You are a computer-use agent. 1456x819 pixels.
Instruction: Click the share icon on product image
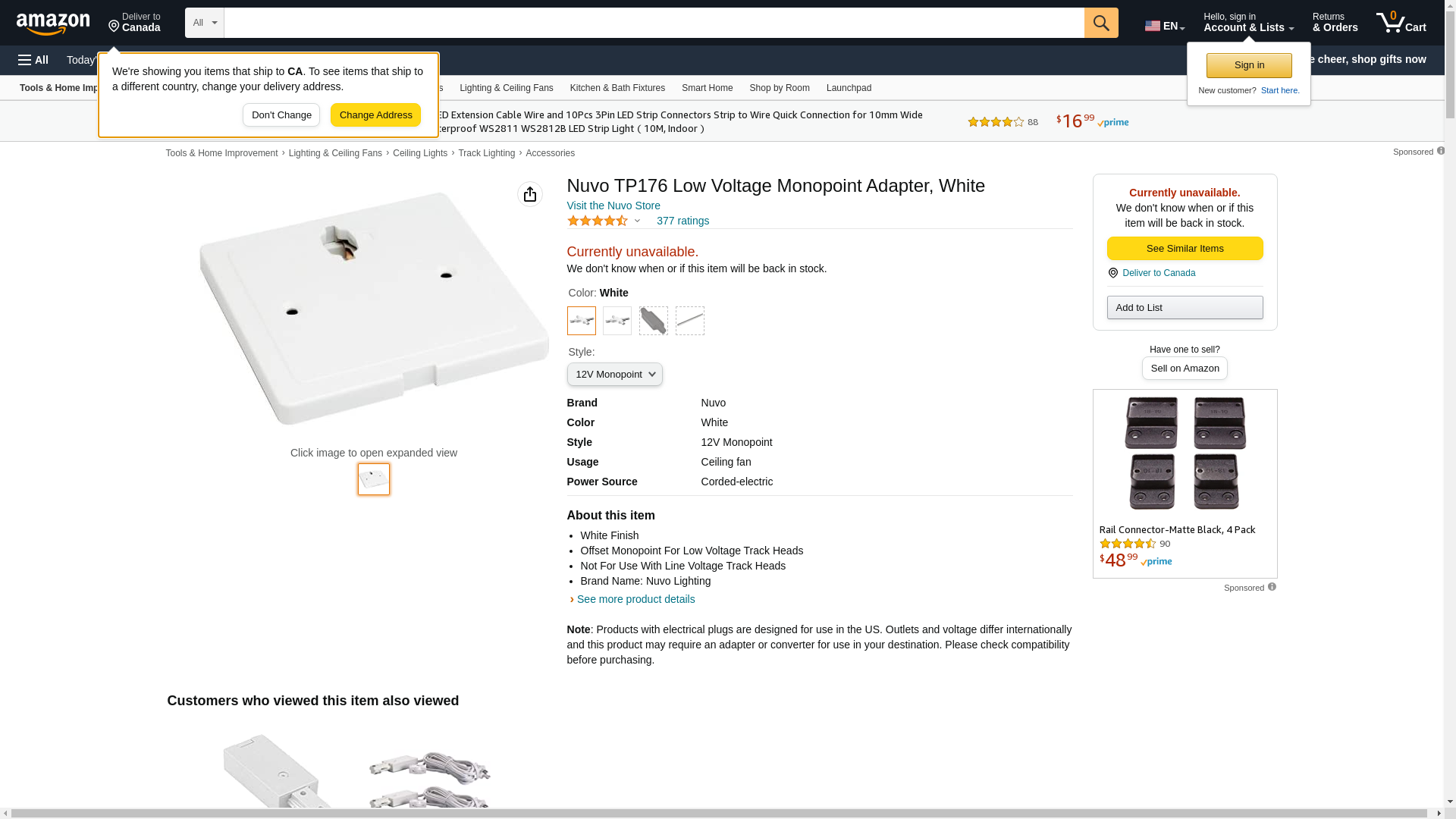[x=530, y=194]
